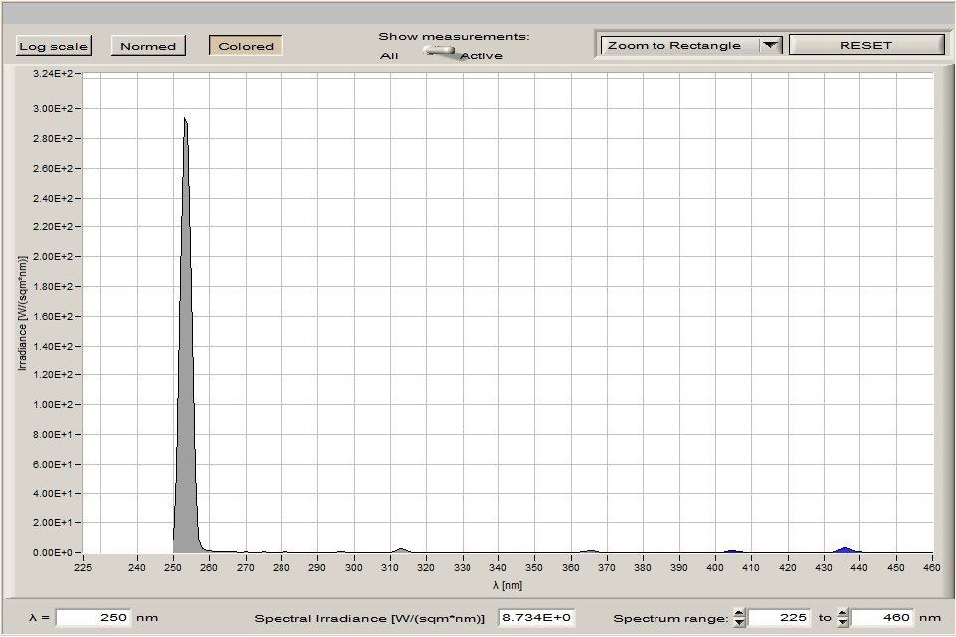Click the x-axis tick label 350
The height and width of the screenshot is (637, 956).
(x=534, y=568)
